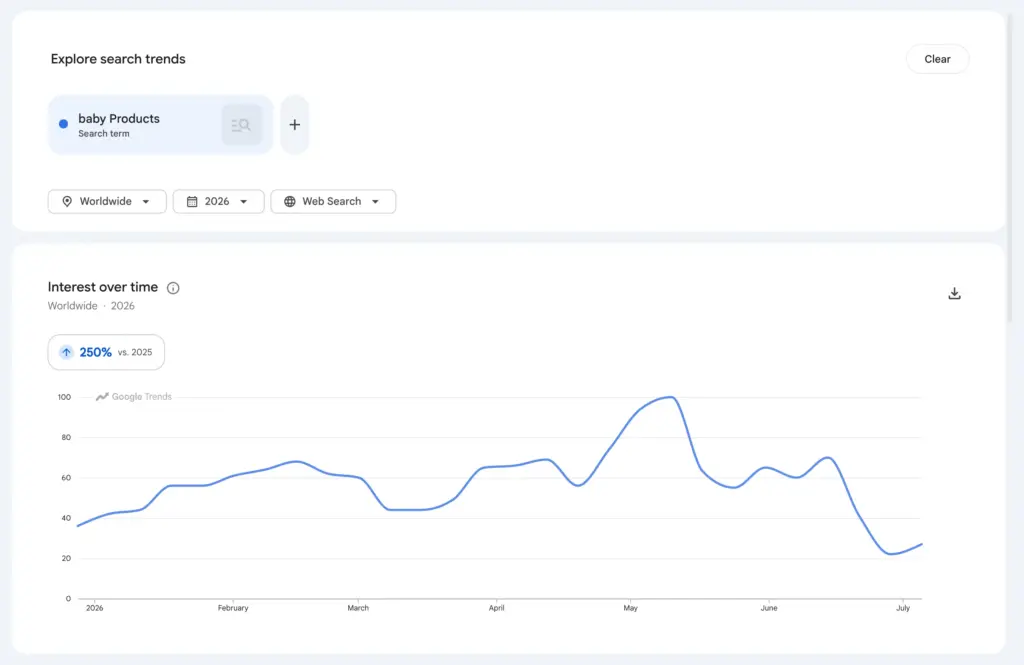Clear all search terms with Clear button
This screenshot has width=1024, height=665.
(937, 59)
